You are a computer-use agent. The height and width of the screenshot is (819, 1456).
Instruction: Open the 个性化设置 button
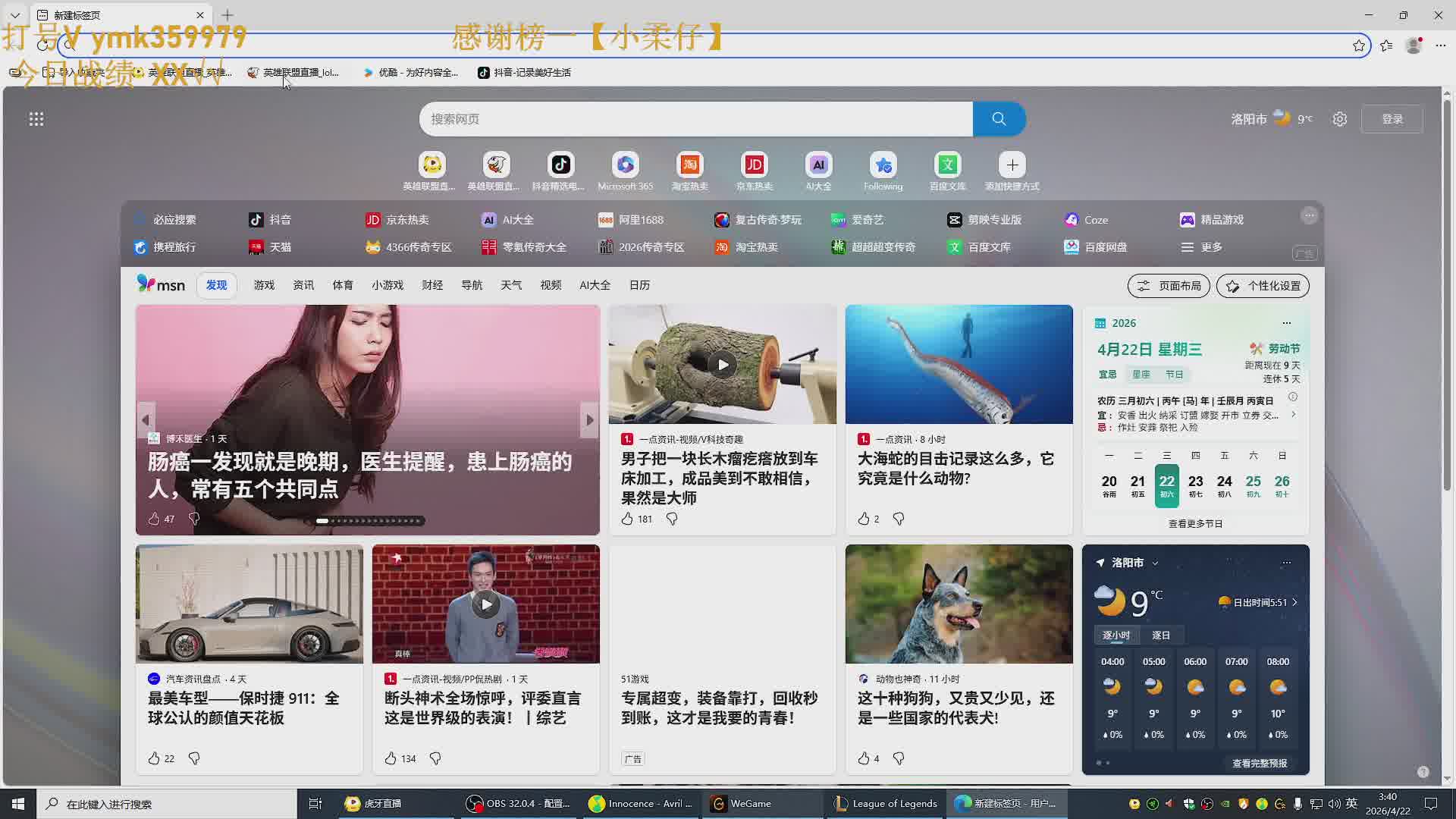1263,286
